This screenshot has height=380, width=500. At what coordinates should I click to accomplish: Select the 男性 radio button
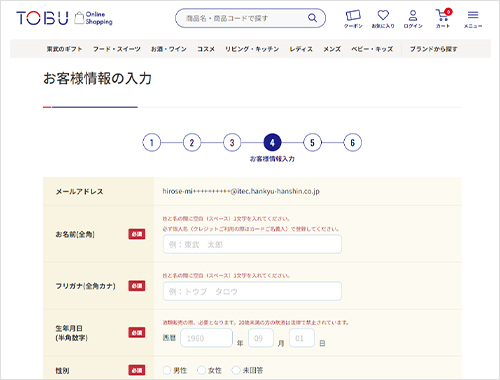pos(167,370)
